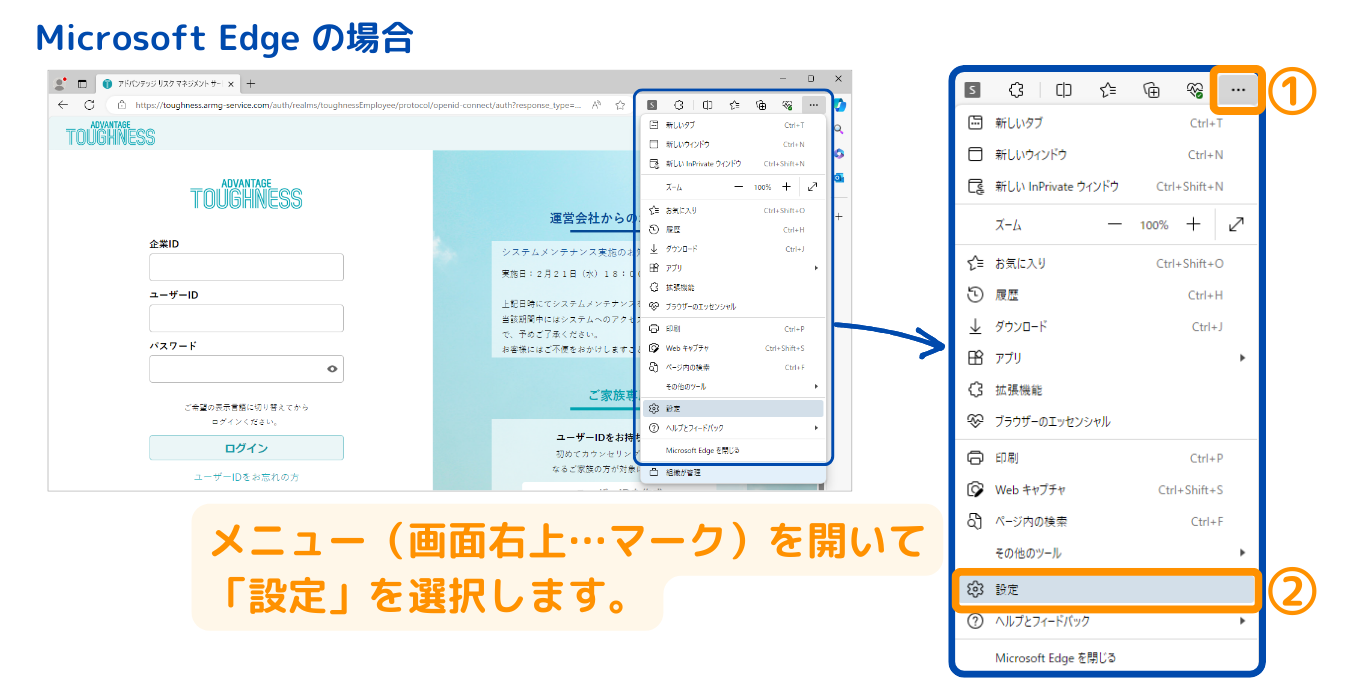Open the Collections icon in the enlarged toolbar
Image resolution: width=1366 pixels, height=699 pixels.
tap(1152, 90)
